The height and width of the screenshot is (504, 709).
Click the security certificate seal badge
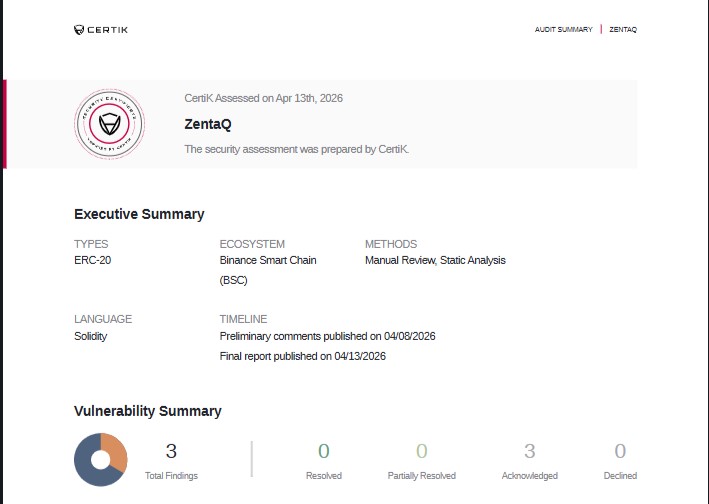[109, 124]
